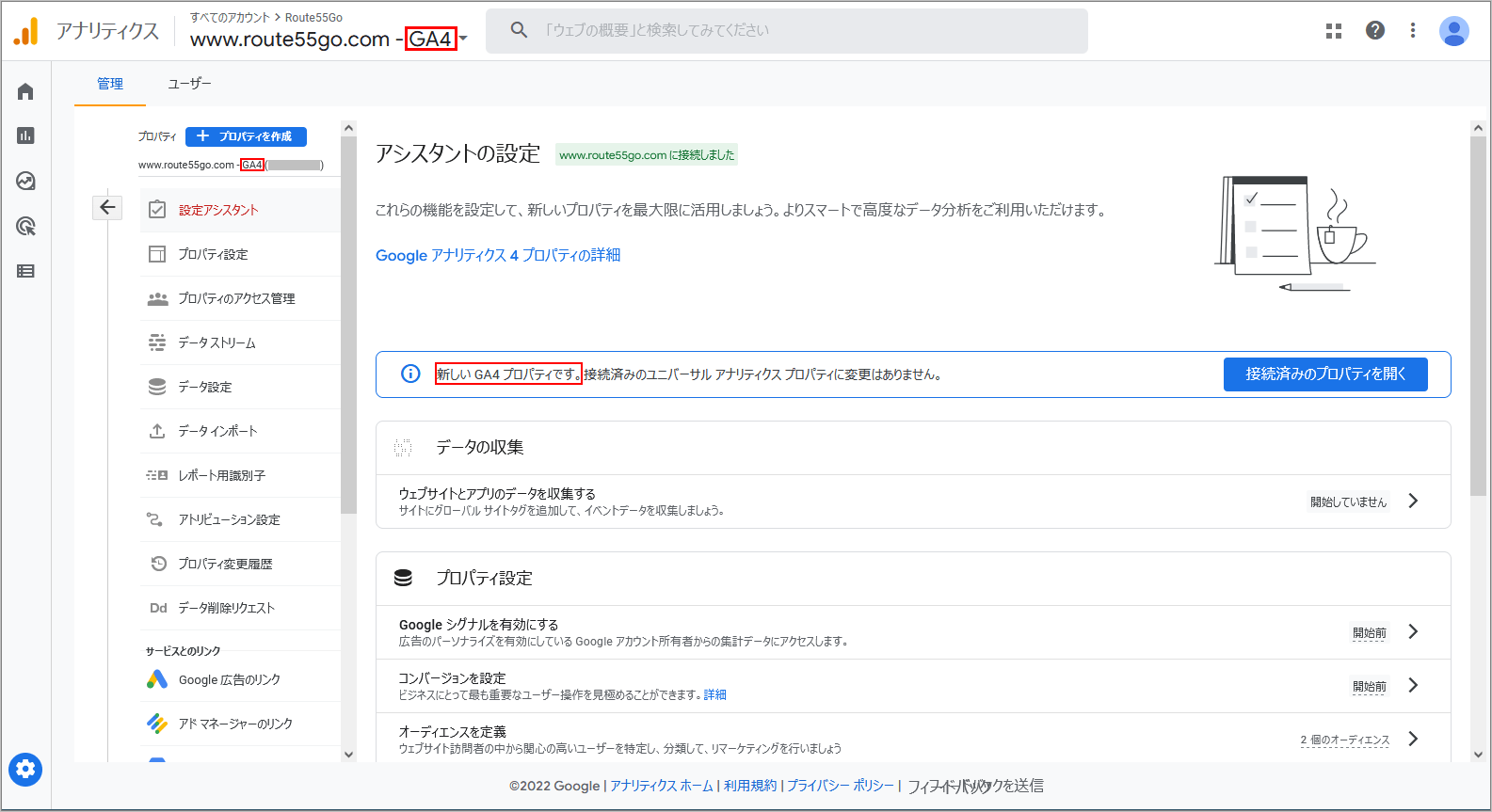1492x812 pixels.
Task: Open the property selector dropdown arrow
Action: [x=463, y=39]
